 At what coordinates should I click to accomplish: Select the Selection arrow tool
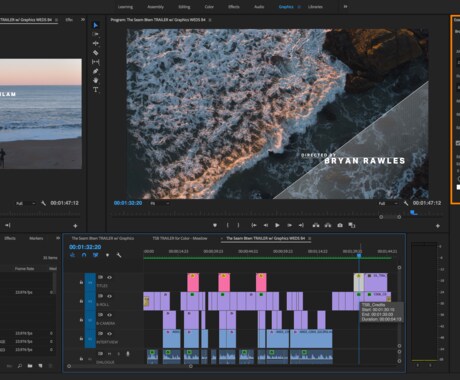click(96, 25)
